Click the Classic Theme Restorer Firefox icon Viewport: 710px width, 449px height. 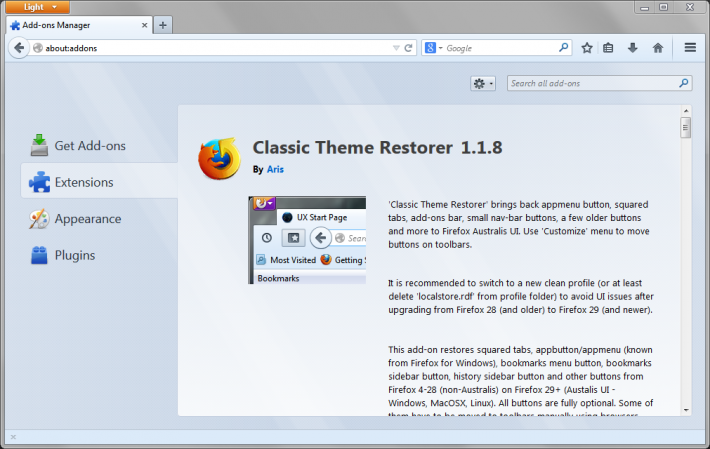point(220,158)
